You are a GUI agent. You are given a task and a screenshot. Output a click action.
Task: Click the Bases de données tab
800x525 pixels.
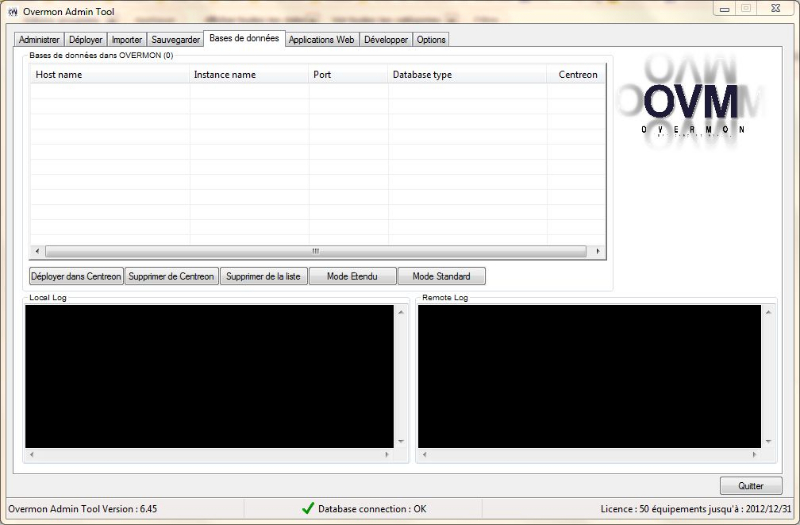point(244,38)
